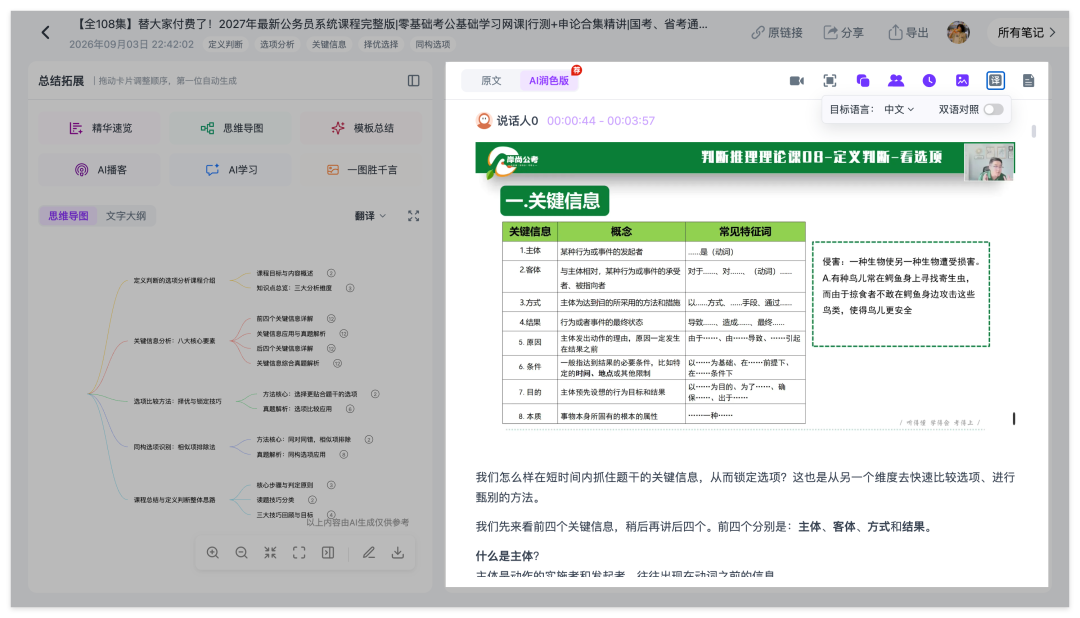Toggle the 双语对照 switch
This screenshot has height=618, width=1080.
tap(993, 110)
